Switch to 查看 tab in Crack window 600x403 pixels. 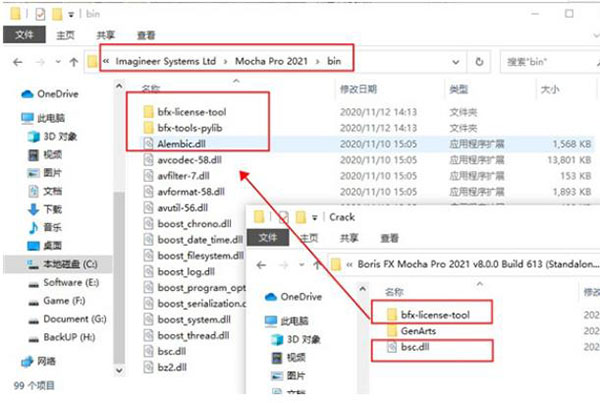[x=389, y=238]
